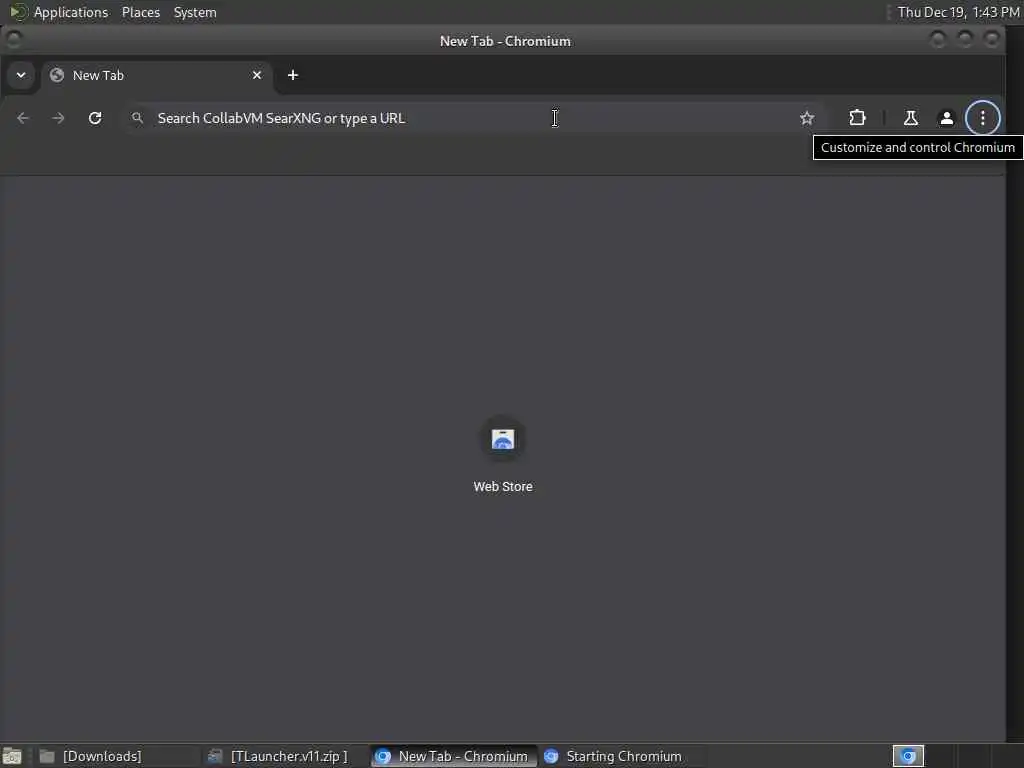This screenshot has width=1024, height=768.
Task: Click the clock showing Thu Dec 19
Action: (958, 12)
